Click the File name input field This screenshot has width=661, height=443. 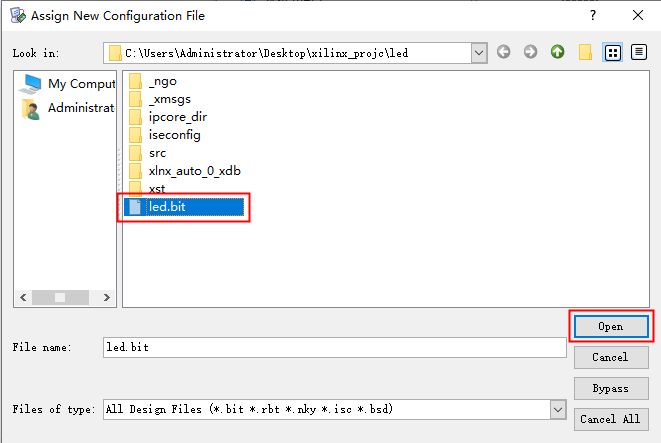click(x=334, y=347)
